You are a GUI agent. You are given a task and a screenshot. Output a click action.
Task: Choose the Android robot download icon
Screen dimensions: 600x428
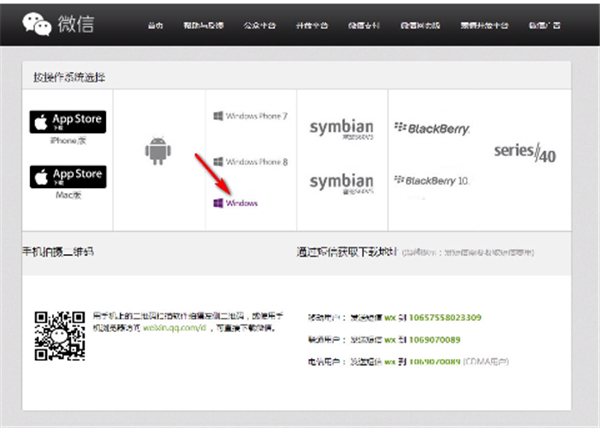click(158, 151)
